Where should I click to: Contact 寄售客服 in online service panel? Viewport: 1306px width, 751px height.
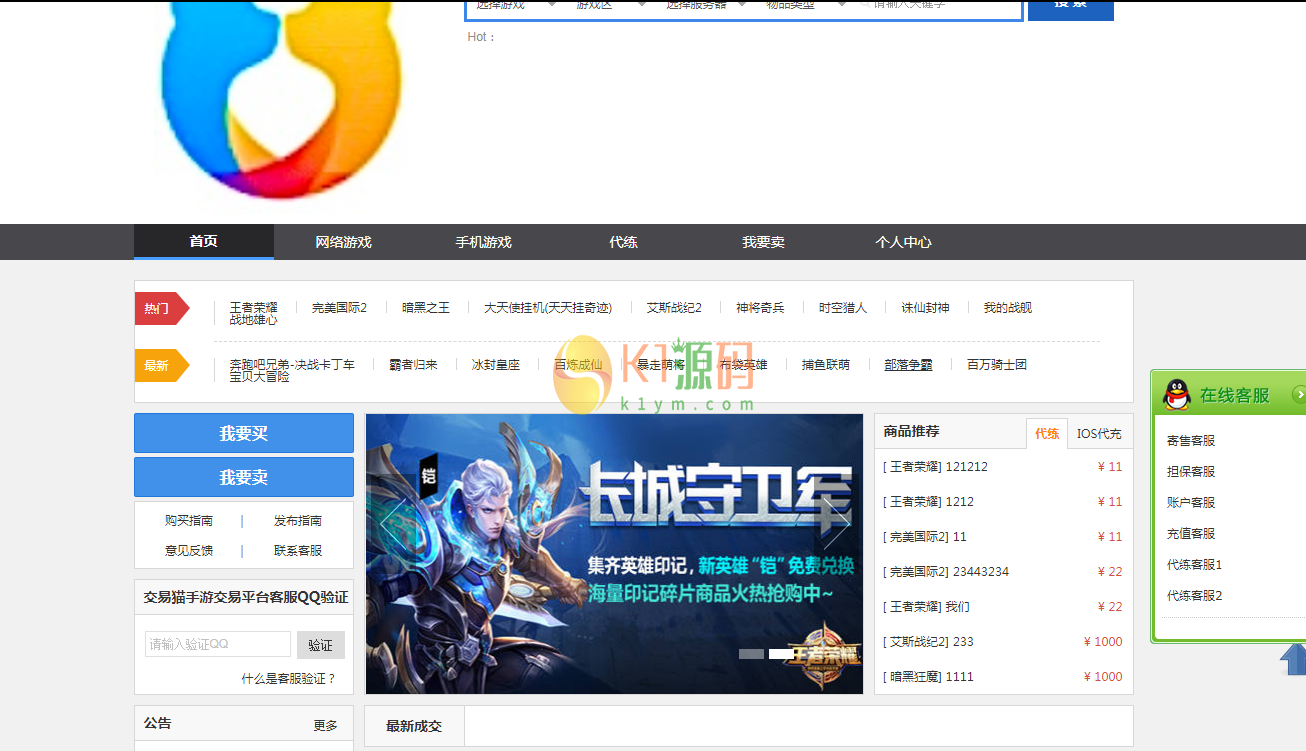pos(1191,441)
